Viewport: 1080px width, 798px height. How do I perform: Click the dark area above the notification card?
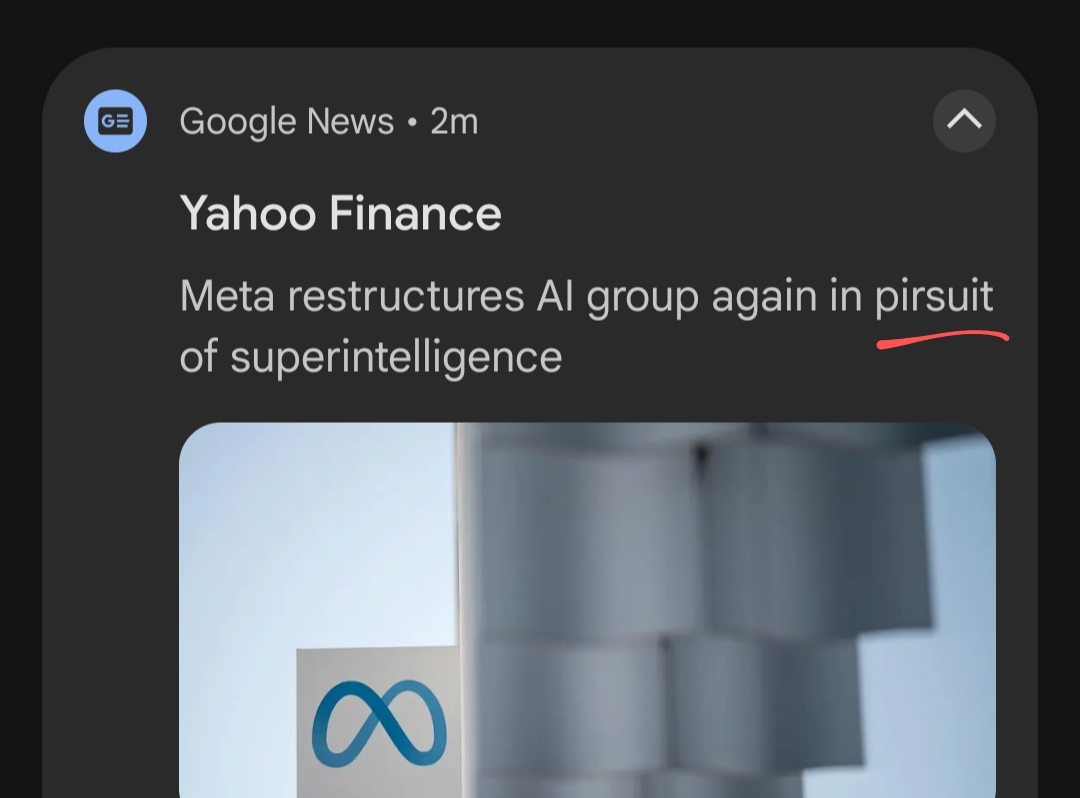(x=540, y=22)
